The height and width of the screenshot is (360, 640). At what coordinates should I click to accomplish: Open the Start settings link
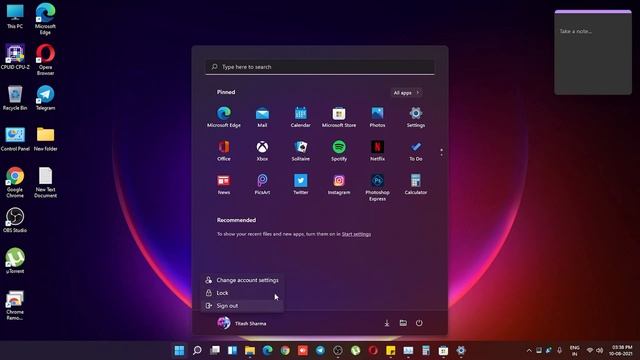tap(356, 234)
